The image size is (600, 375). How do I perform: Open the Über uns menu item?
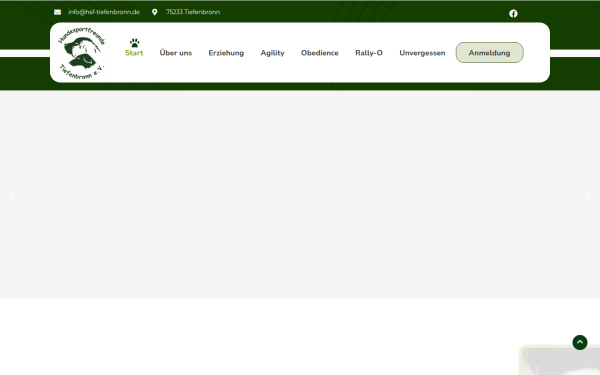pyautogui.click(x=176, y=53)
